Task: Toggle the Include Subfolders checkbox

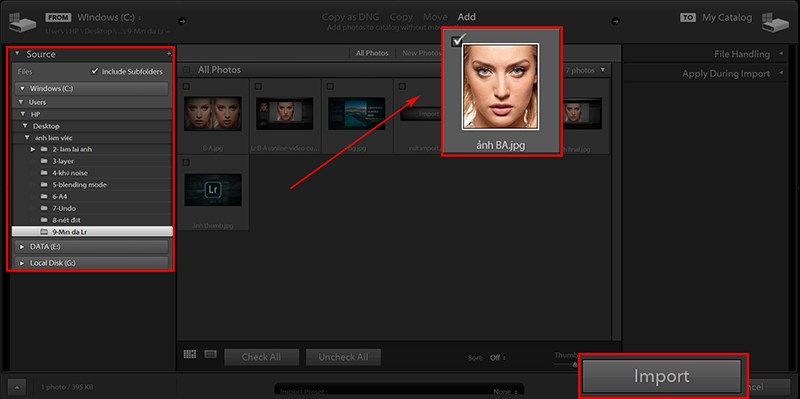Action: point(94,71)
